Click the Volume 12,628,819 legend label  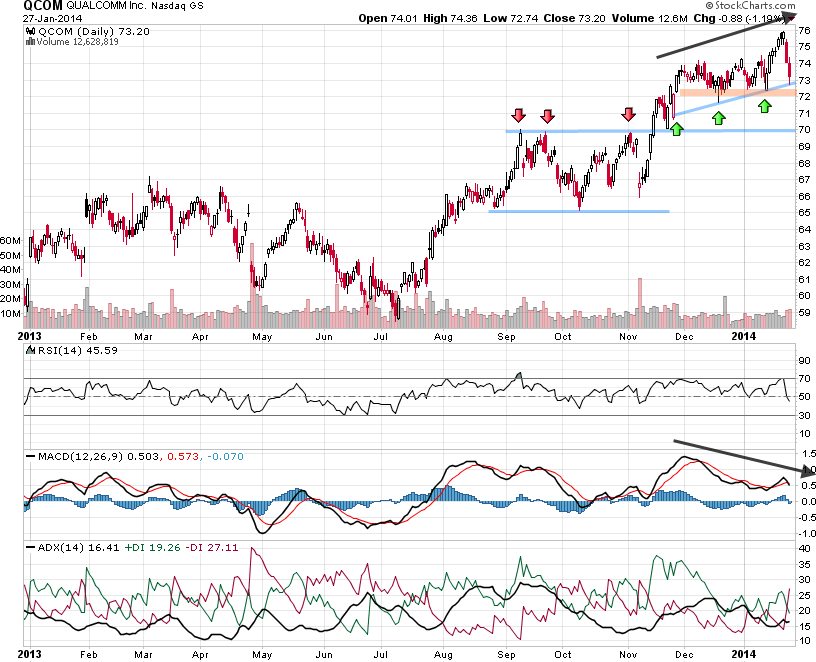click(78, 42)
